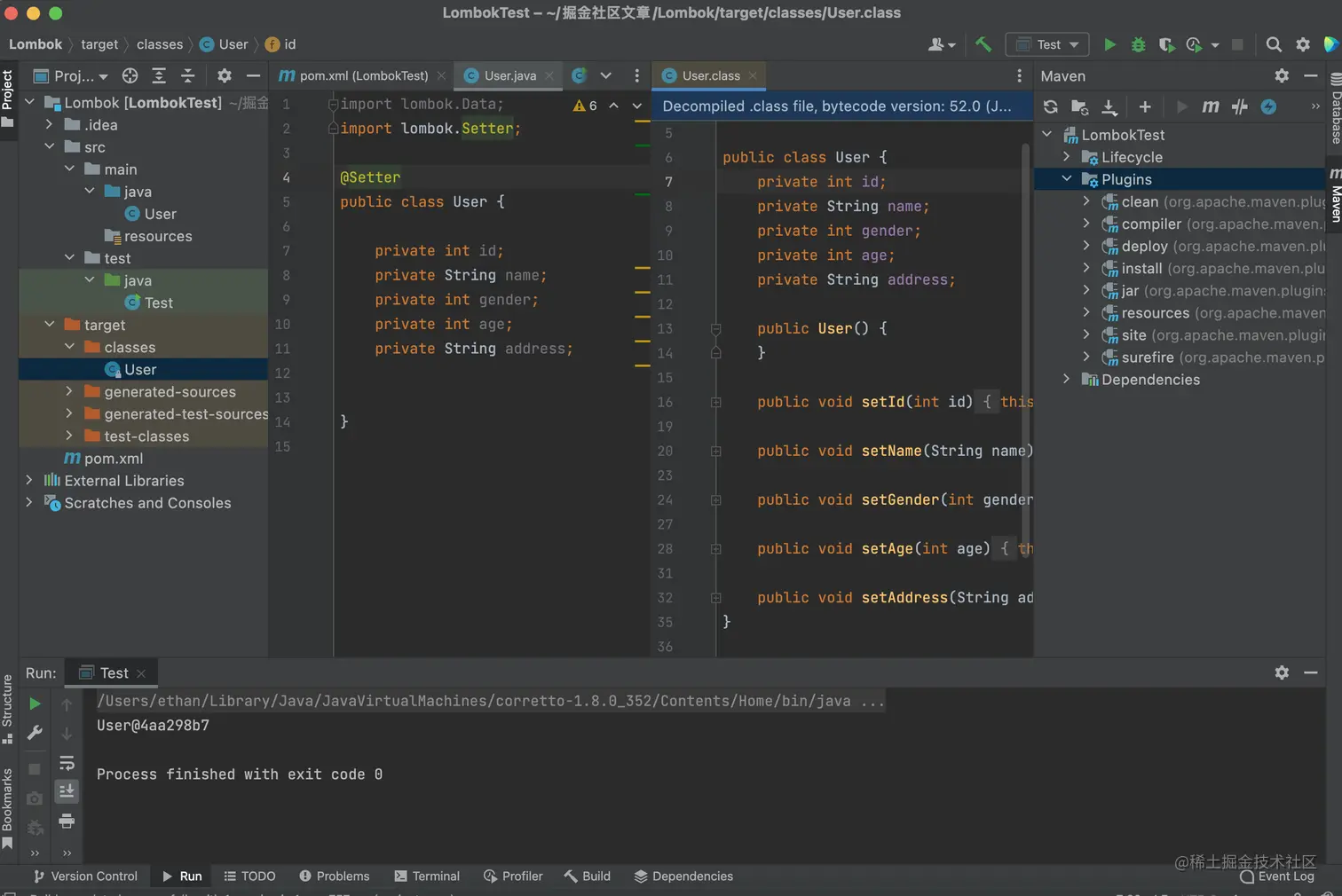This screenshot has width=1342, height=896.
Task: Select pom.xml in the project tree
Action: click(113, 459)
